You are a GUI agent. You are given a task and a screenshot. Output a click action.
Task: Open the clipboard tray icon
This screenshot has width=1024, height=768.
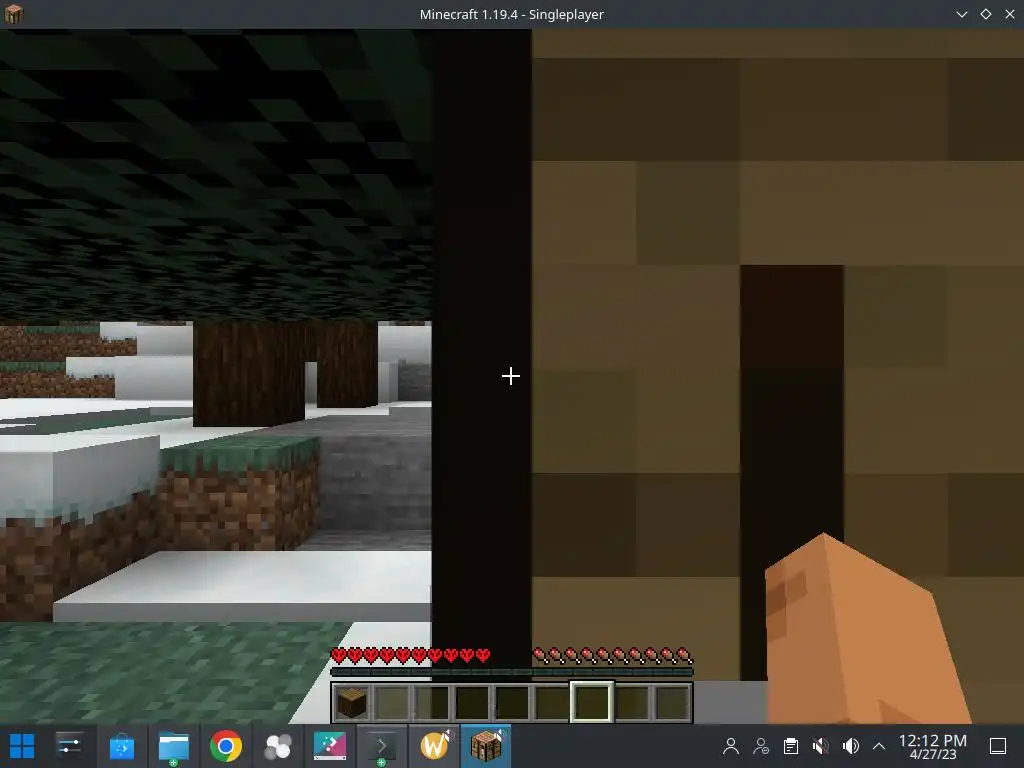(791, 746)
